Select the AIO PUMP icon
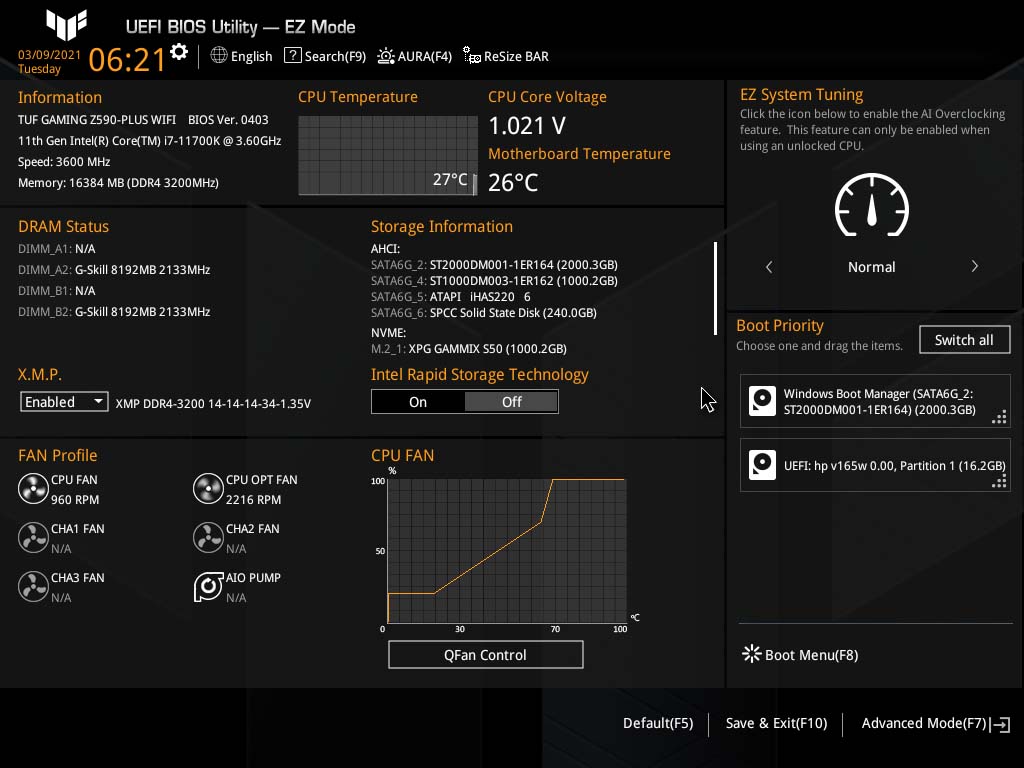The height and width of the screenshot is (768, 1024). pos(208,586)
